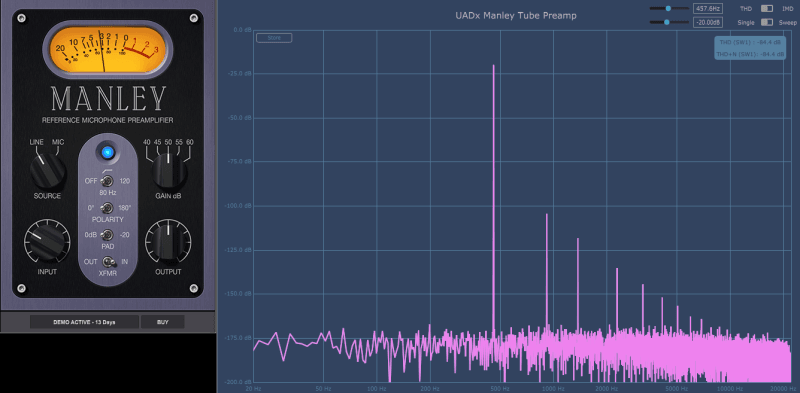Click the OUTPUT level knob
800x393 pixels.
(x=168, y=242)
